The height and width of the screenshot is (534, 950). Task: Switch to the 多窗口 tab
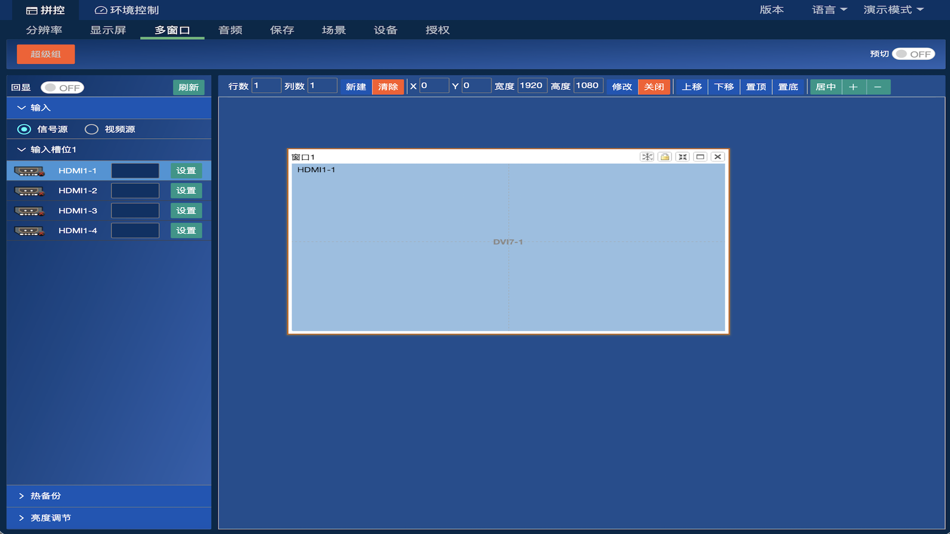(172, 30)
